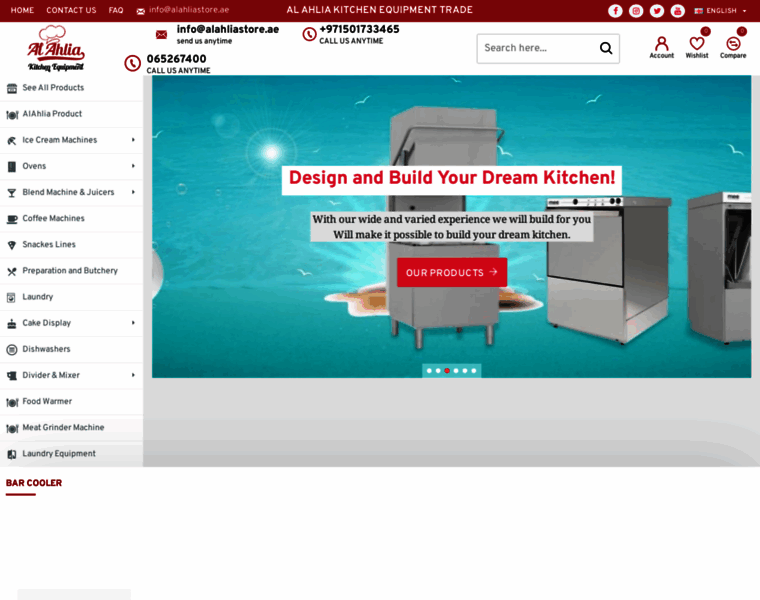The width and height of the screenshot is (760, 600).
Task: Open the YouTube social icon
Action: click(x=677, y=11)
